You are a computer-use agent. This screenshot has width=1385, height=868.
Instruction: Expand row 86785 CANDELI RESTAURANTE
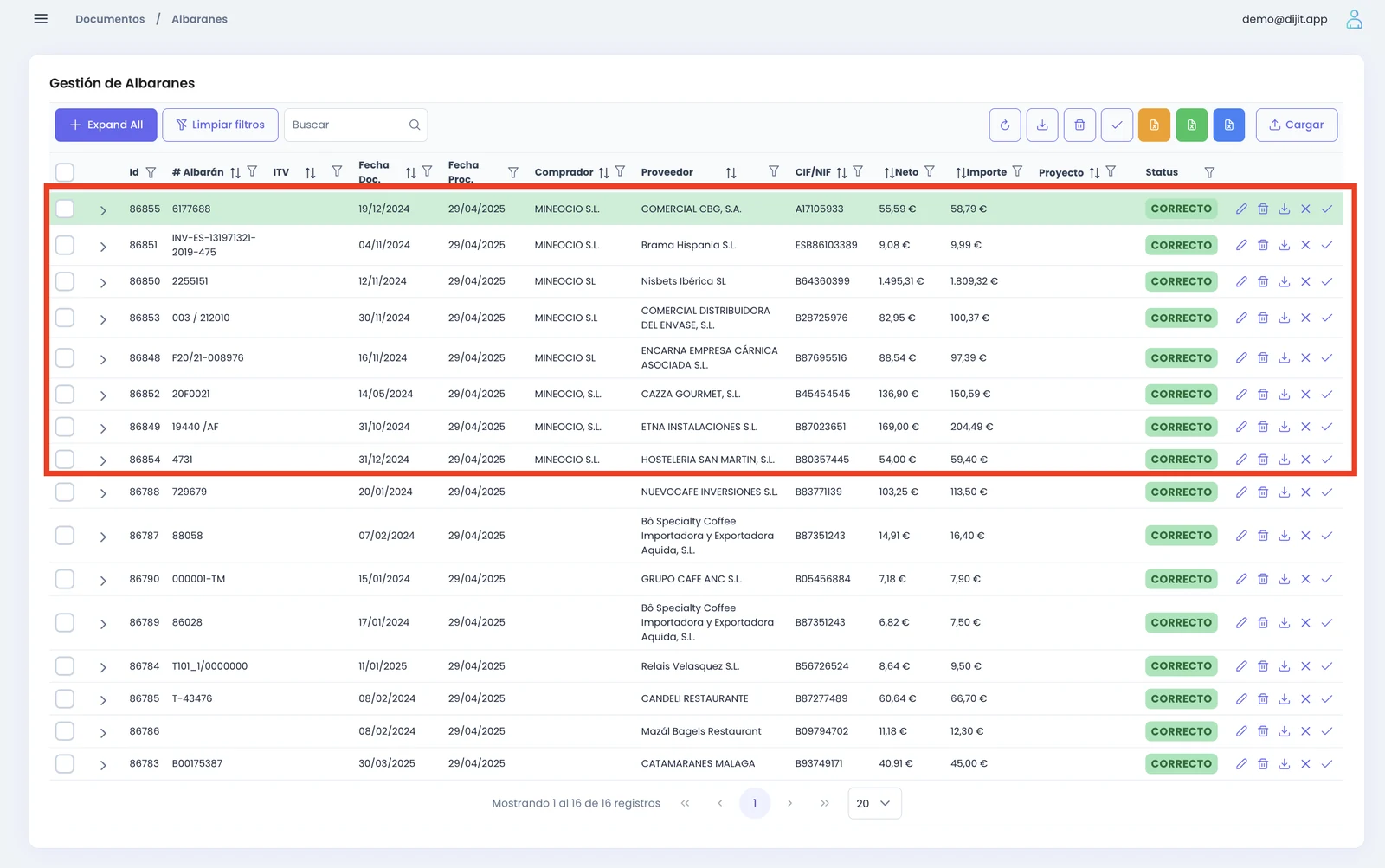(103, 700)
